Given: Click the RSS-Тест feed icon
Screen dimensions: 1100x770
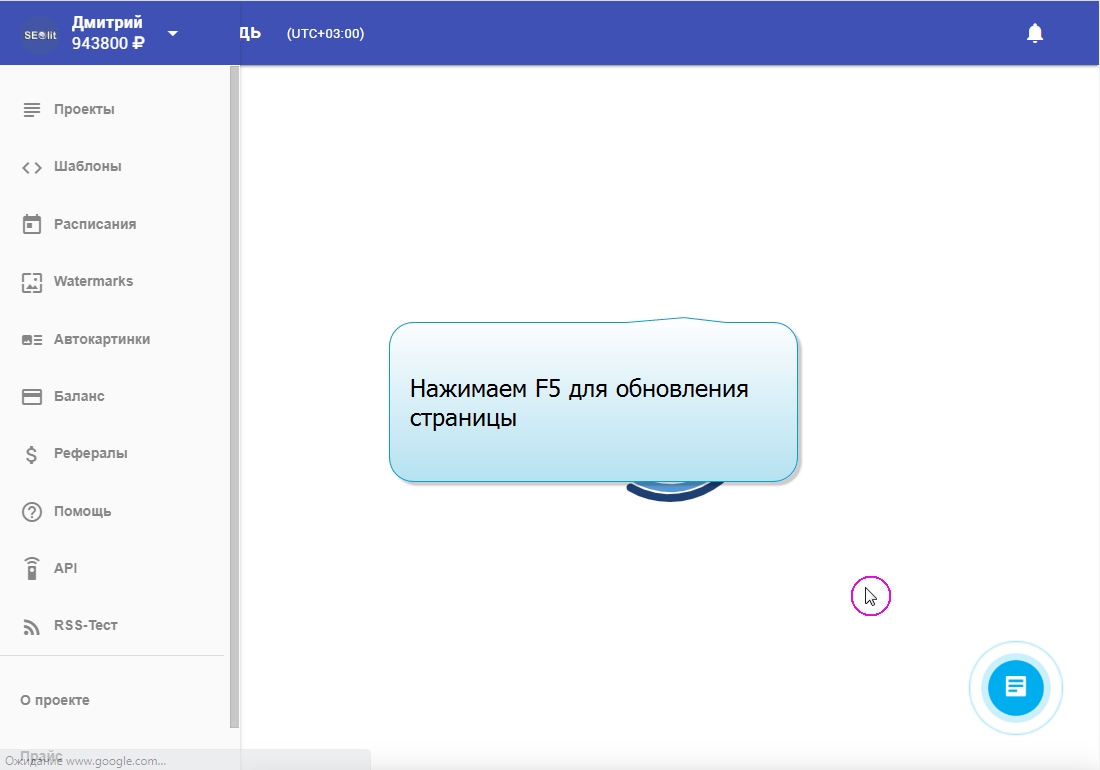Looking at the screenshot, I should 32,626.
